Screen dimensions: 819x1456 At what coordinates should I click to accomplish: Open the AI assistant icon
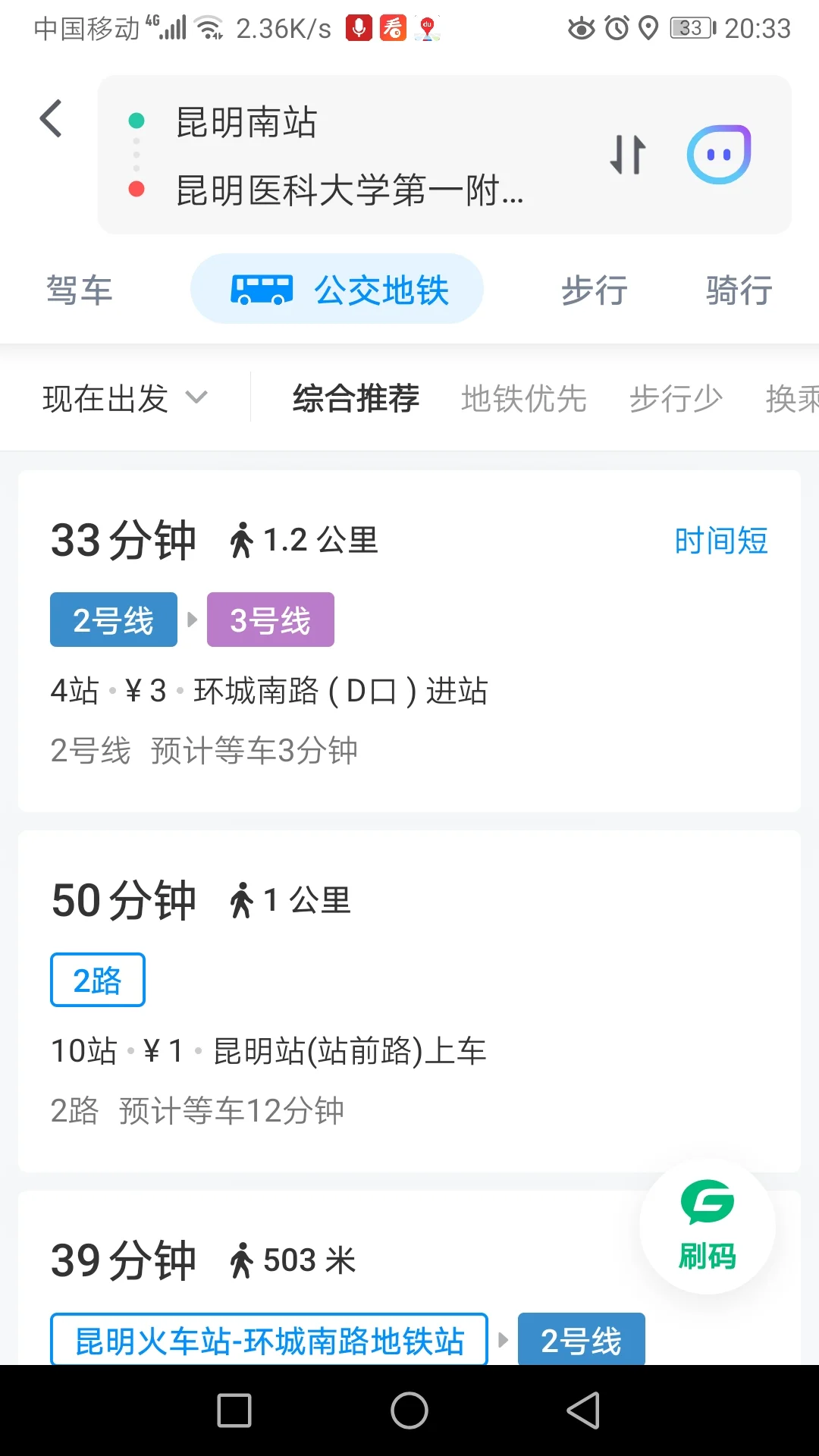[x=718, y=152]
